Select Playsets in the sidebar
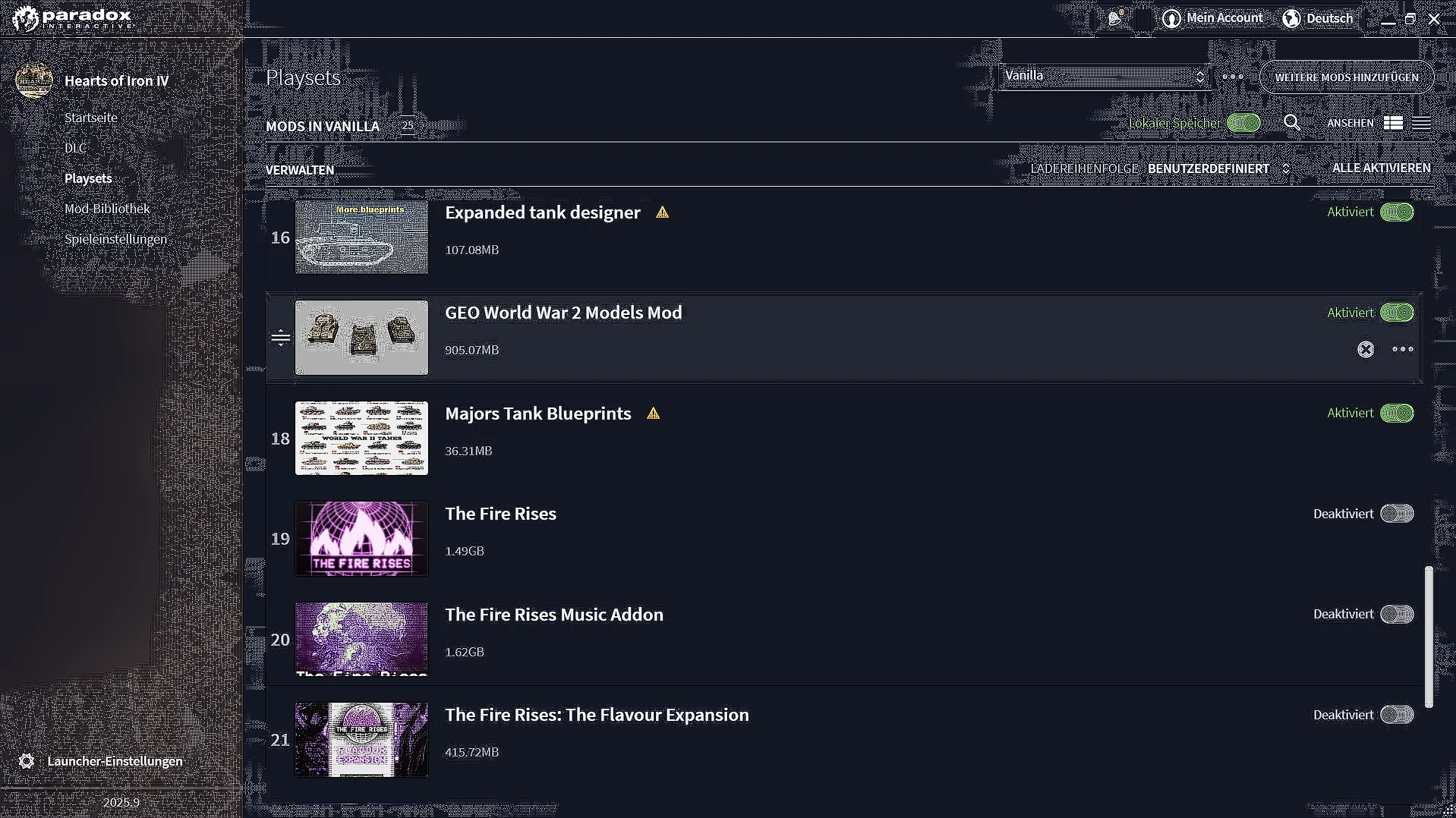The height and width of the screenshot is (818, 1456). (x=88, y=178)
